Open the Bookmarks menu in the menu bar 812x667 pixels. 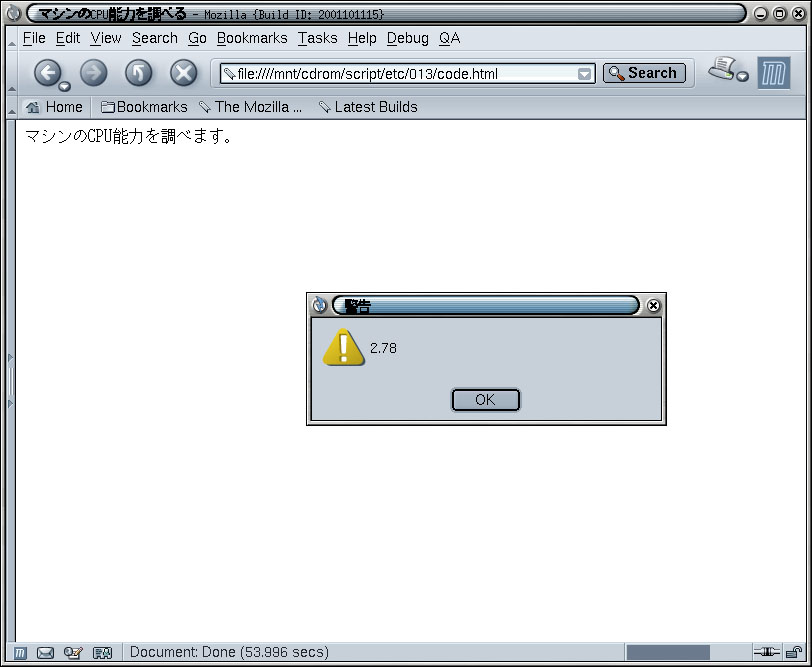click(252, 38)
